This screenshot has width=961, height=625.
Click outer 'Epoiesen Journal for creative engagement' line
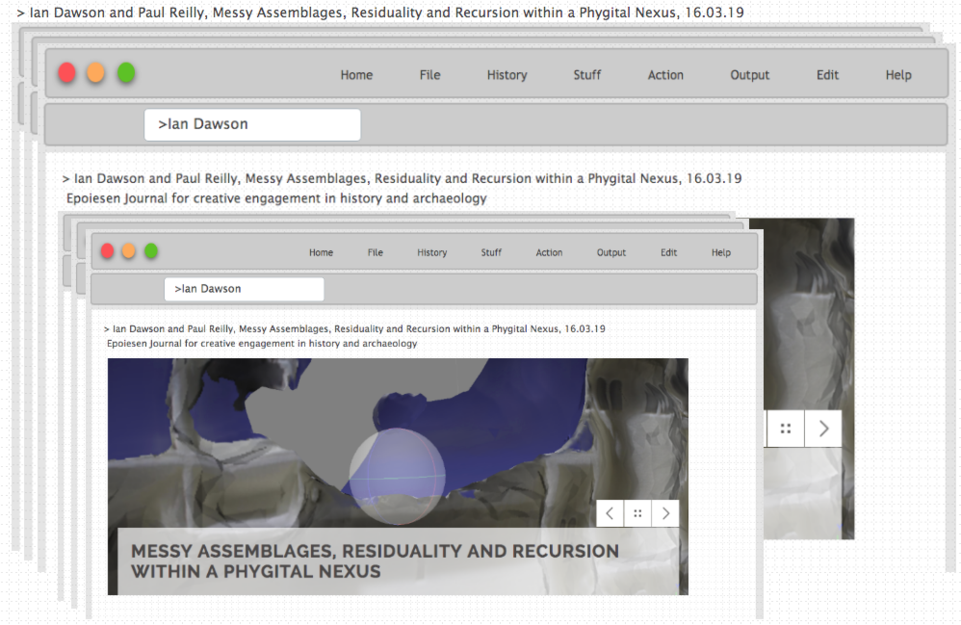[276, 199]
